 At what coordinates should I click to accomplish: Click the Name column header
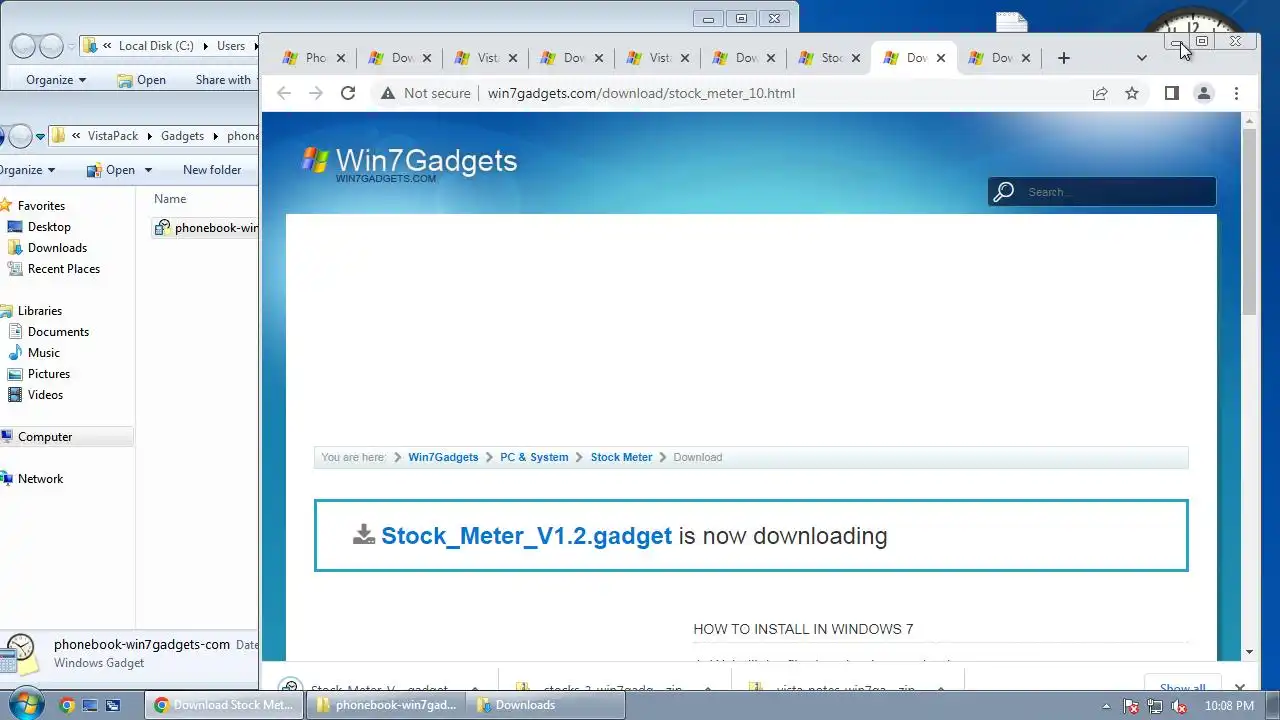click(x=170, y=199)
